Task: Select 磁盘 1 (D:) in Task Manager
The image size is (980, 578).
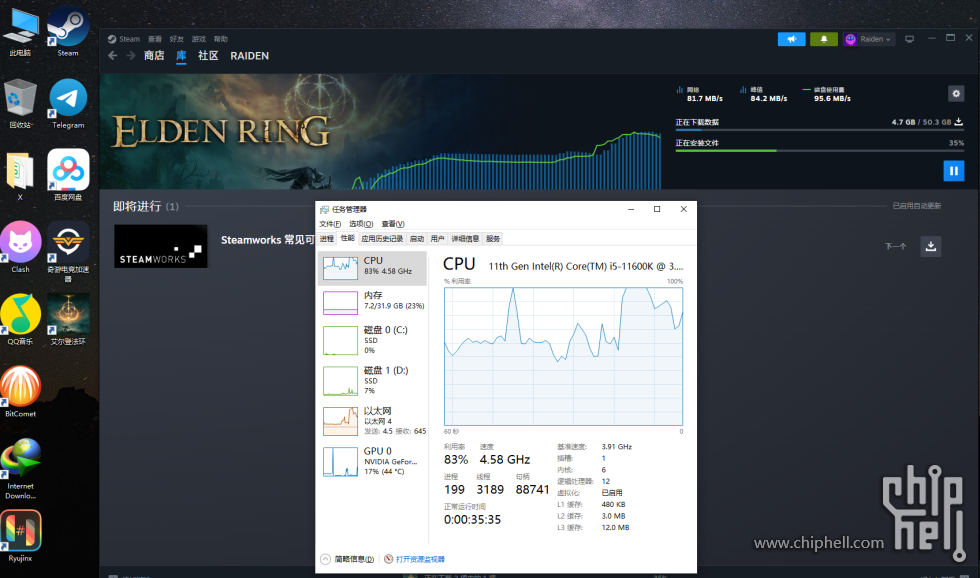Action: tap(372, 381)
